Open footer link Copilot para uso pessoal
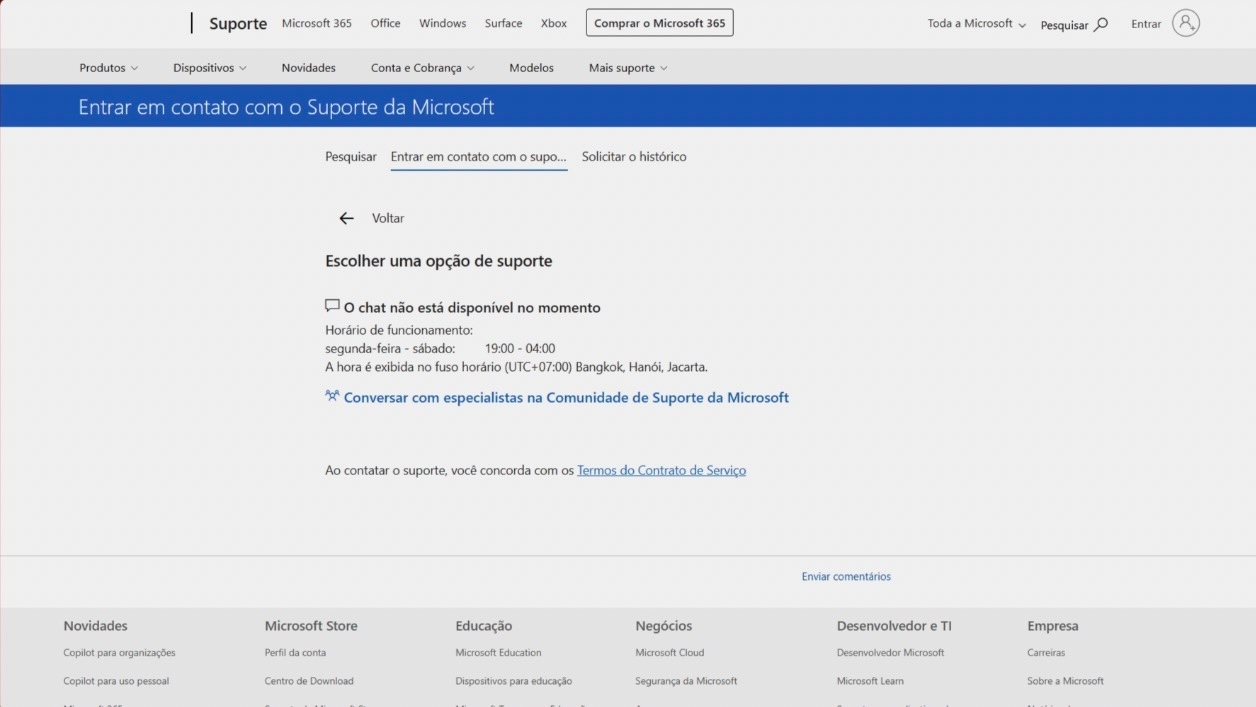Viewport: 1256px width, 707px height. pyautogui.click(x=116, y=681)
